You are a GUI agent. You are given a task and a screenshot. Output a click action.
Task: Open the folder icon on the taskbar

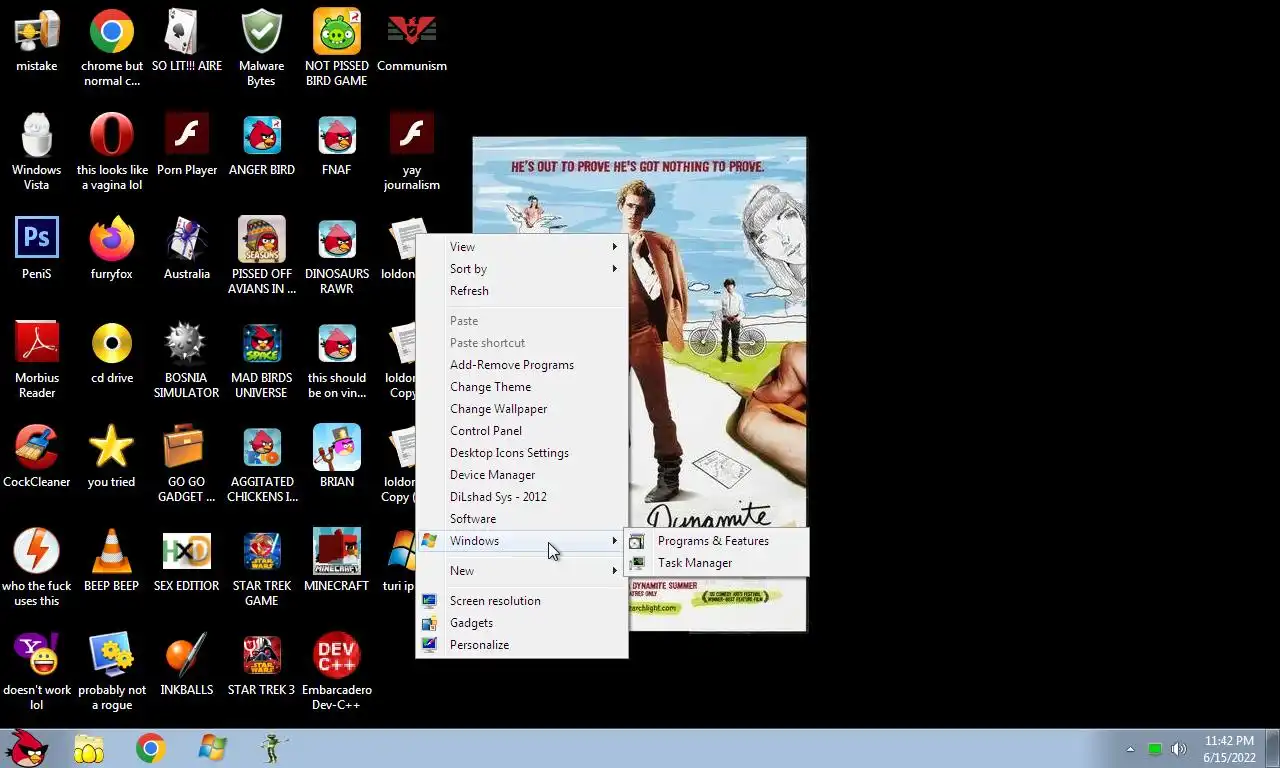pyautogui.click(x=89, y=748)
